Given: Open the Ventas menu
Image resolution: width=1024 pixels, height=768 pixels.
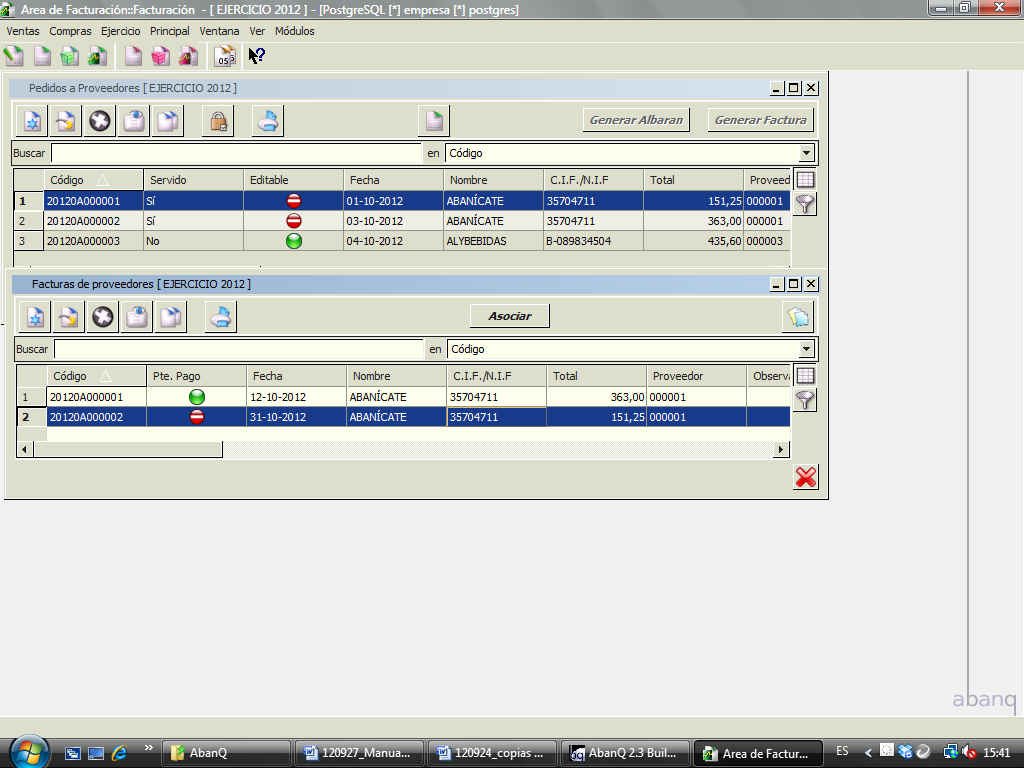Looking at the screenshot, I should 23,31.
